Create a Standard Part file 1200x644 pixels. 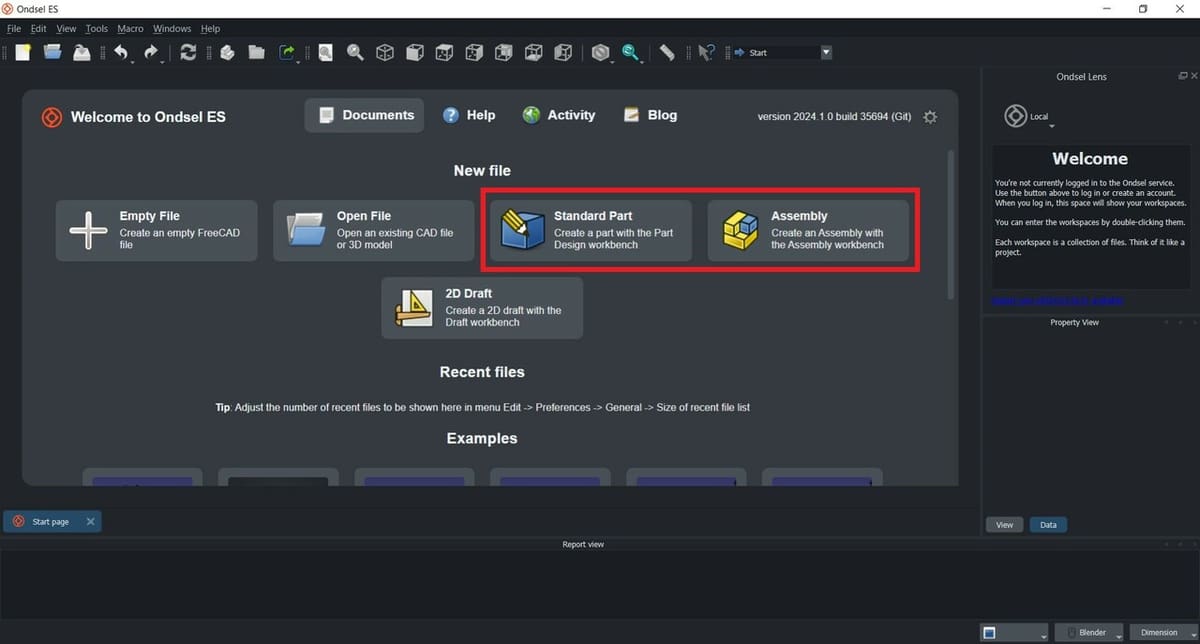coord(591,231)
